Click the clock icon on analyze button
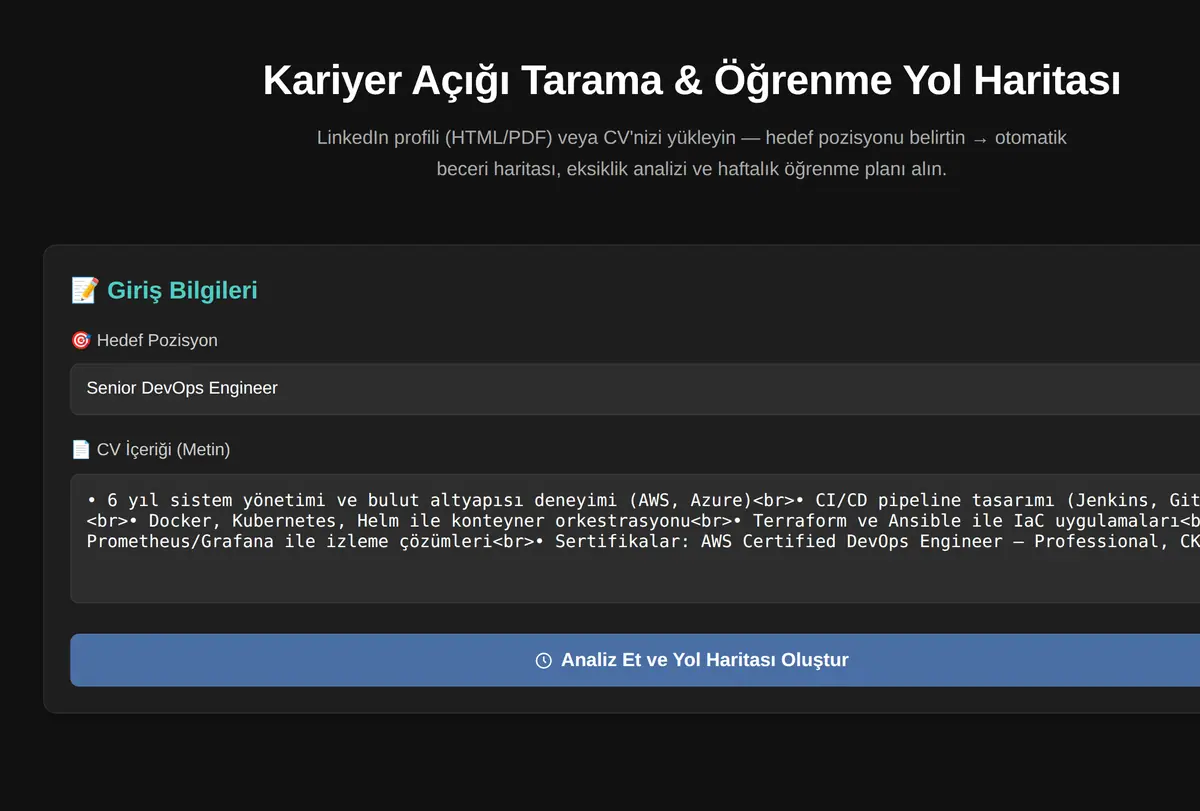Screen dimensions: 1200x811 point(544,660)
